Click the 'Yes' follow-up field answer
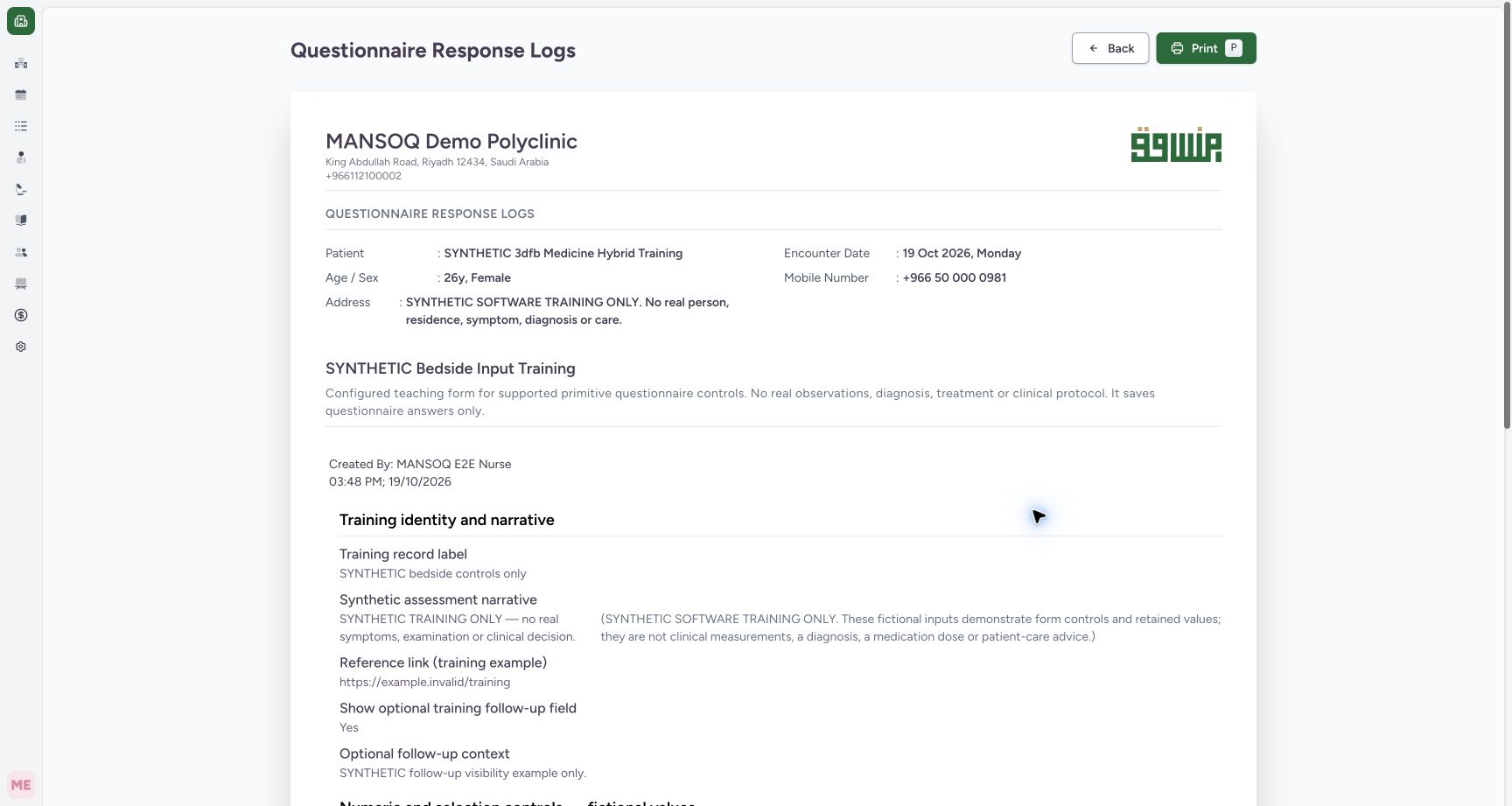1512x806 pixels. pos(348,727)
